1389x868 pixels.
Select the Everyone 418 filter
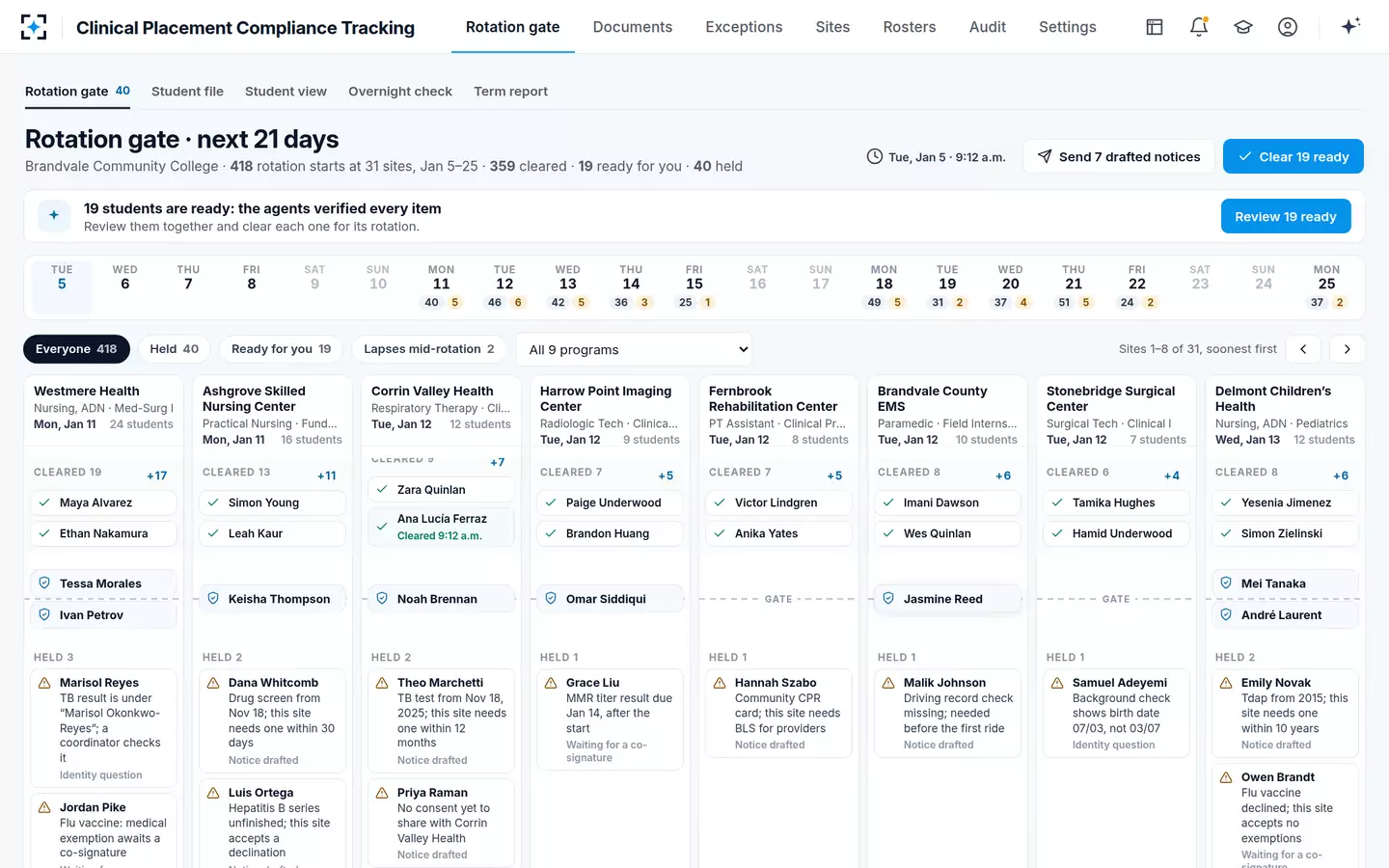[76, 349]
